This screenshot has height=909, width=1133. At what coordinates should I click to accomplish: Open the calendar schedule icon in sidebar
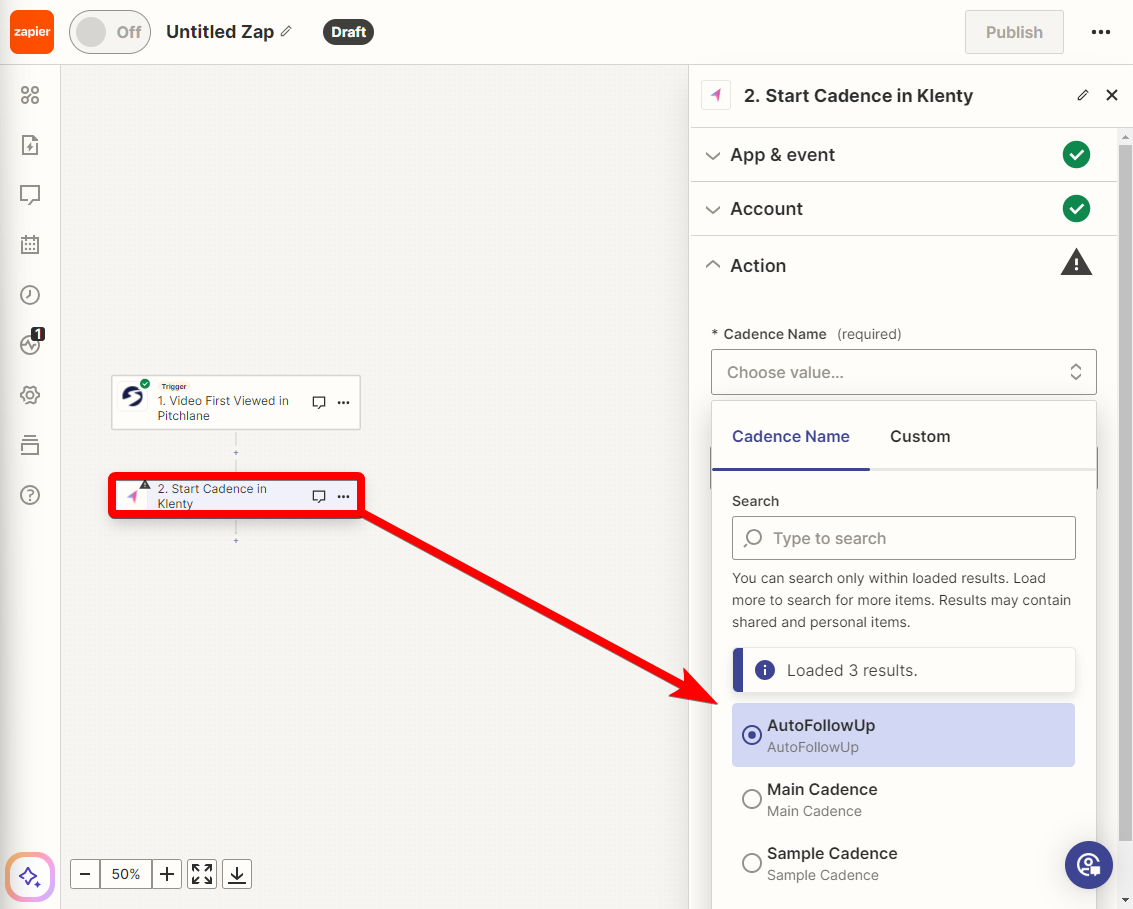tap(30, 245)
